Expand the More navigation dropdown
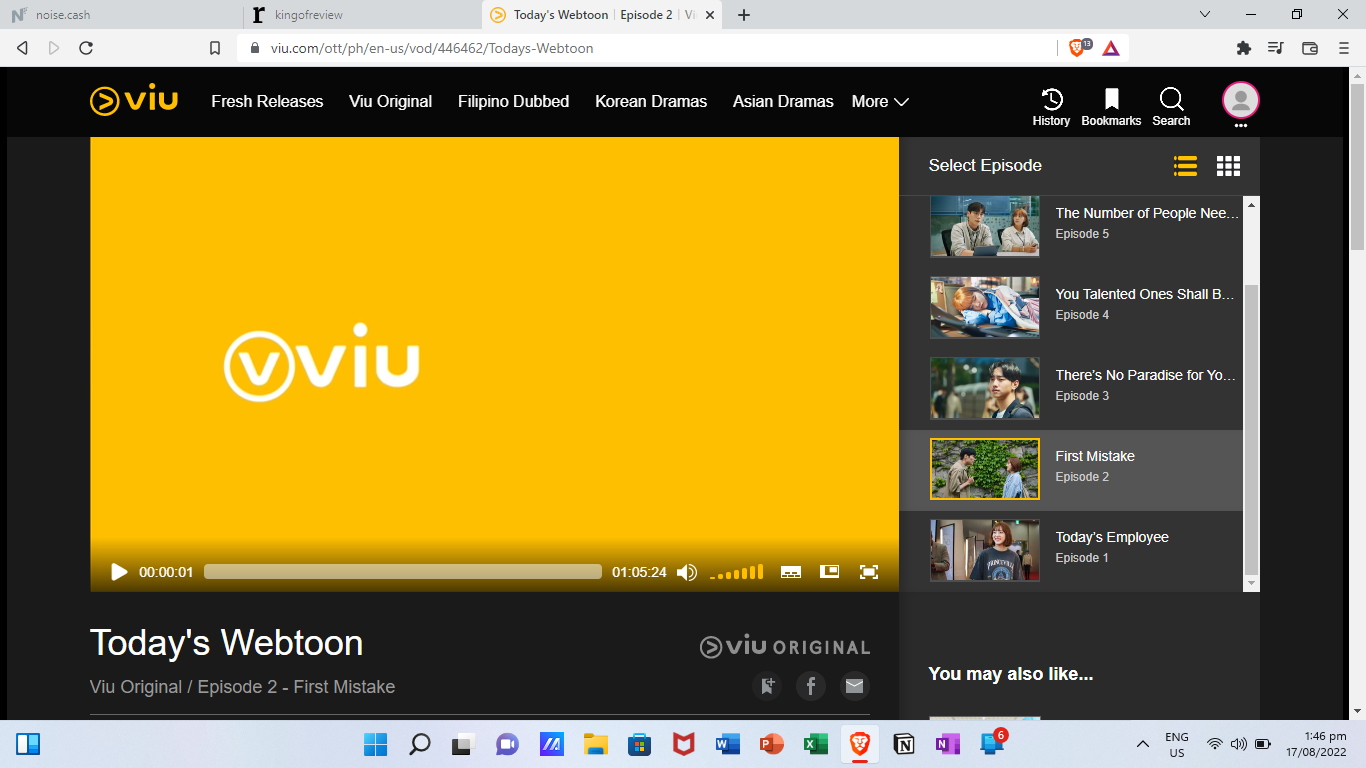Viewport: 1366px width, 768px height. click(x=880, y=102)
